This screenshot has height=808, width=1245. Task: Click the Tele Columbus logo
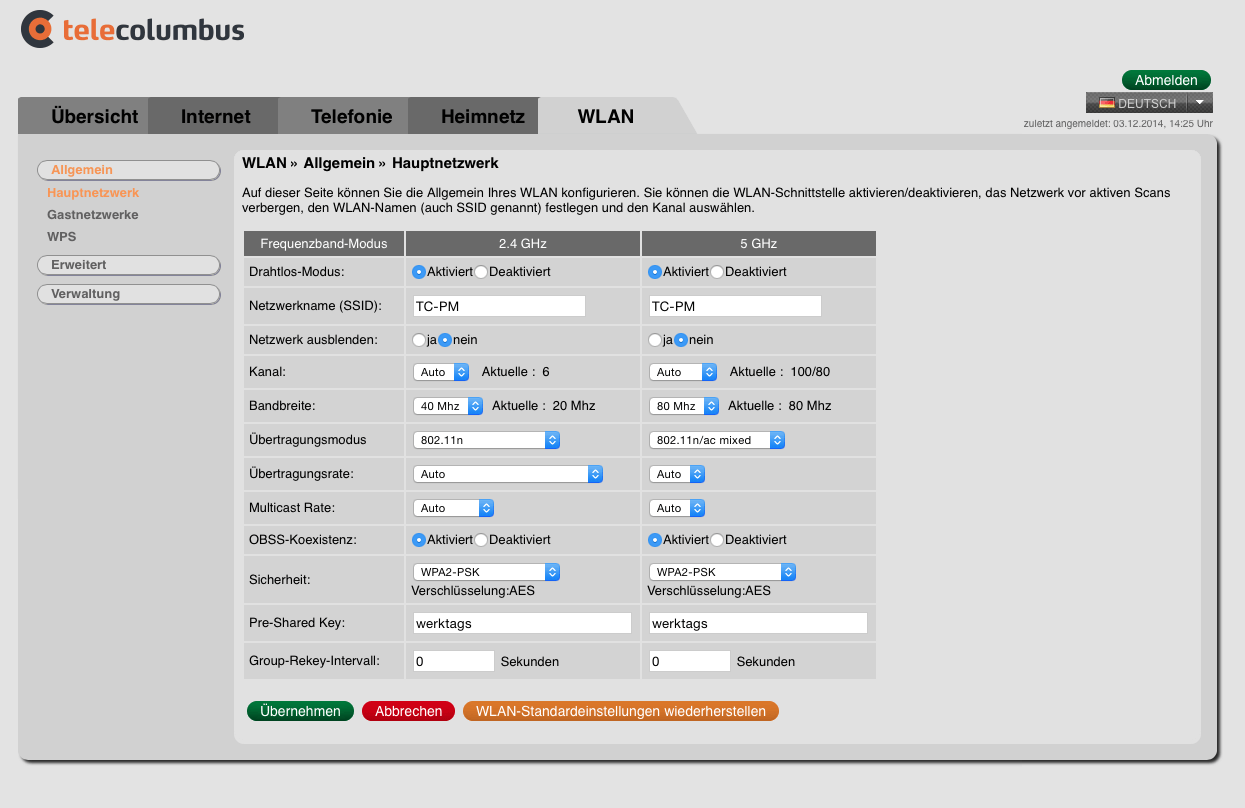tap(133, 29)
